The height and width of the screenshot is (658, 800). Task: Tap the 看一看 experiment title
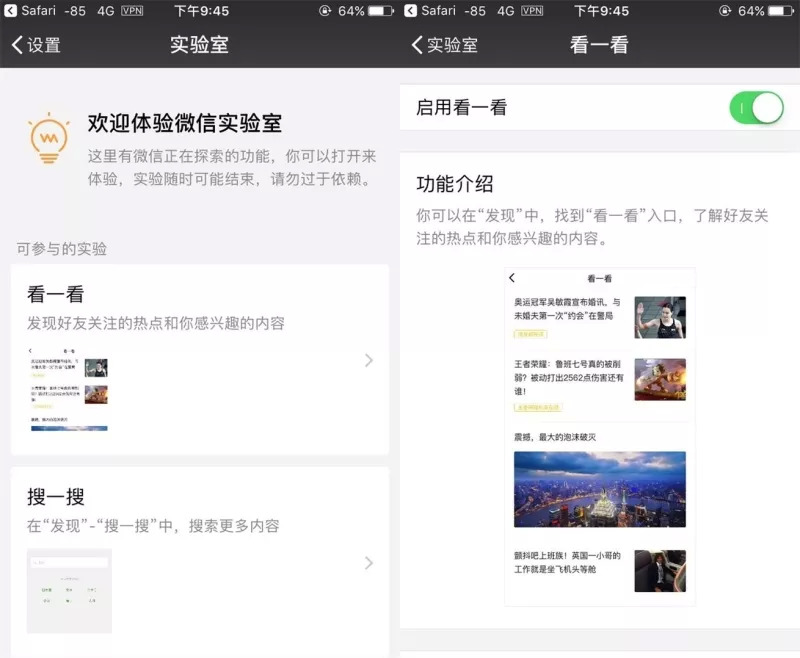pos(56,294)
